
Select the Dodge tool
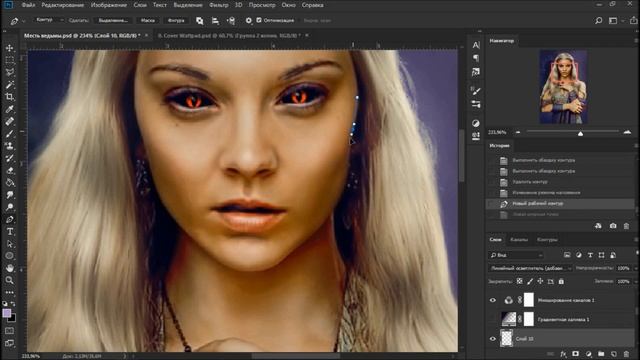click(x=9, y=207)
